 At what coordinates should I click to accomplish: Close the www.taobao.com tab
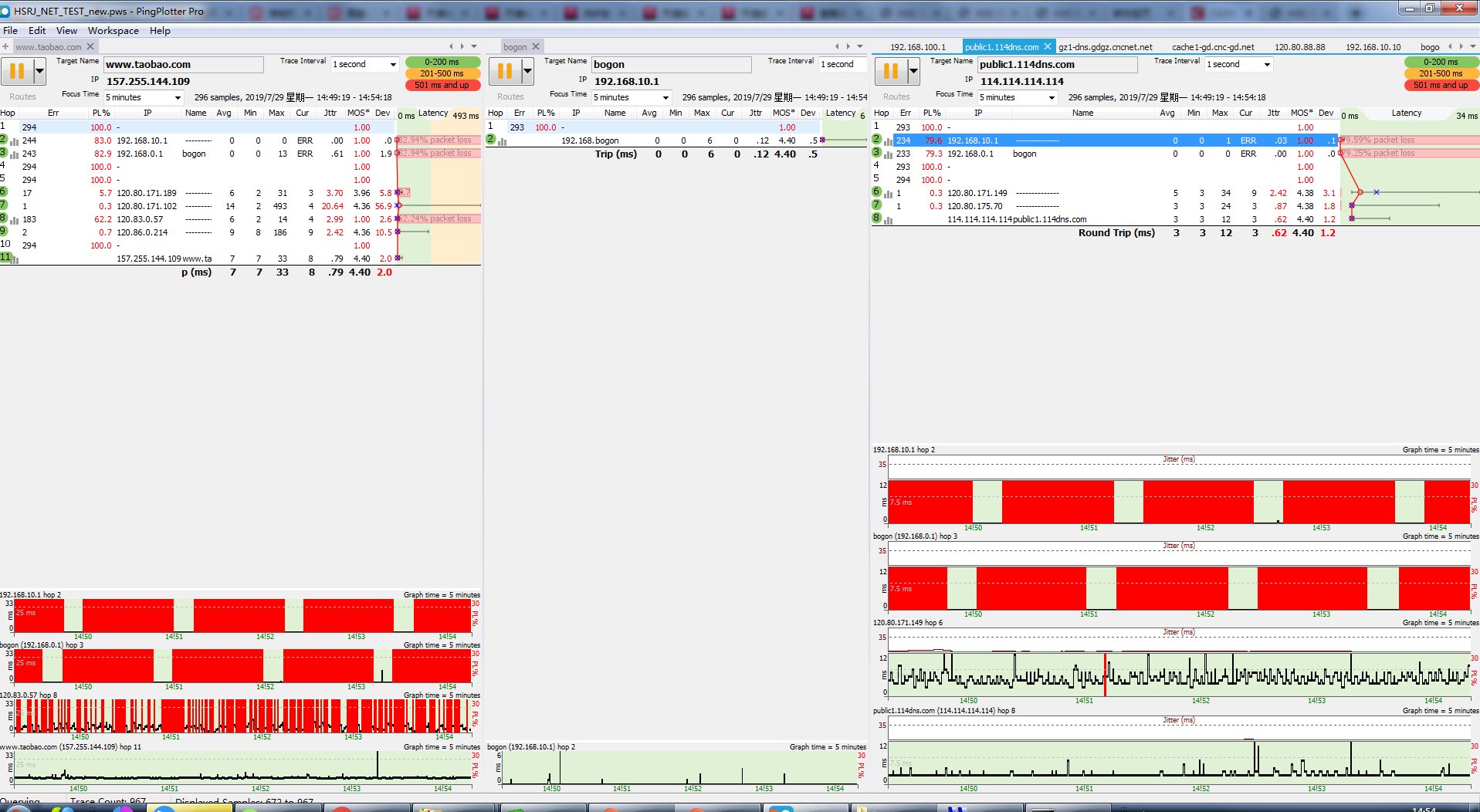pyautogui.click(x=90, y=46)
